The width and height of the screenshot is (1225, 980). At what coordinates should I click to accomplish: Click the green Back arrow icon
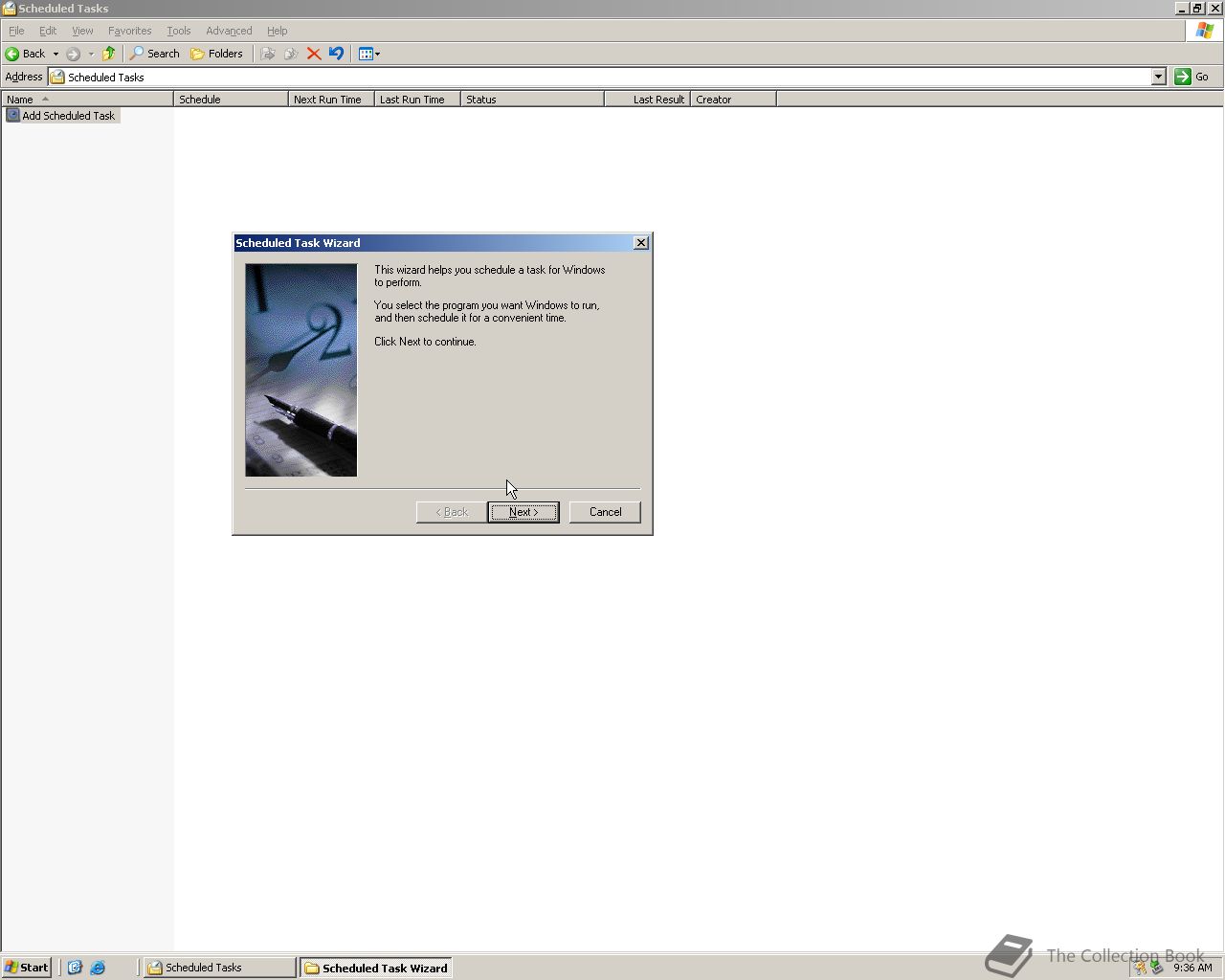12,54
